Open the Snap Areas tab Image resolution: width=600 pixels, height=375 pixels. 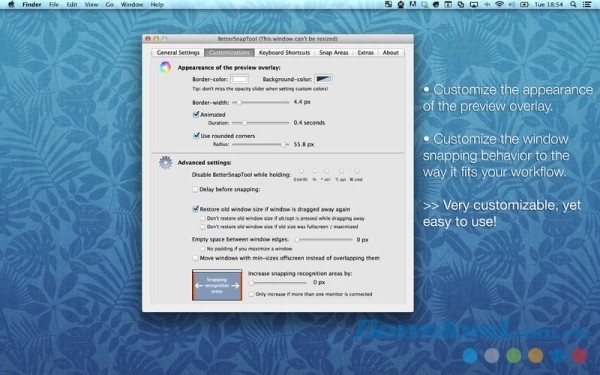pyautogui.click(x=334, y=52)
